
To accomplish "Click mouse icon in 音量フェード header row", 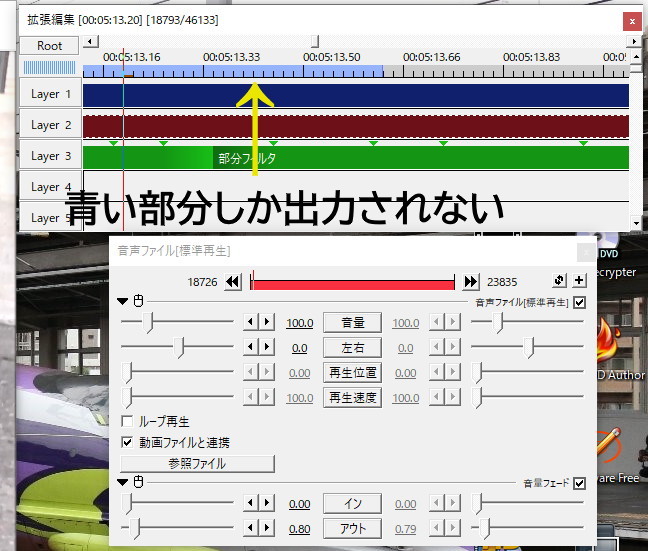I will coord(138,482).
